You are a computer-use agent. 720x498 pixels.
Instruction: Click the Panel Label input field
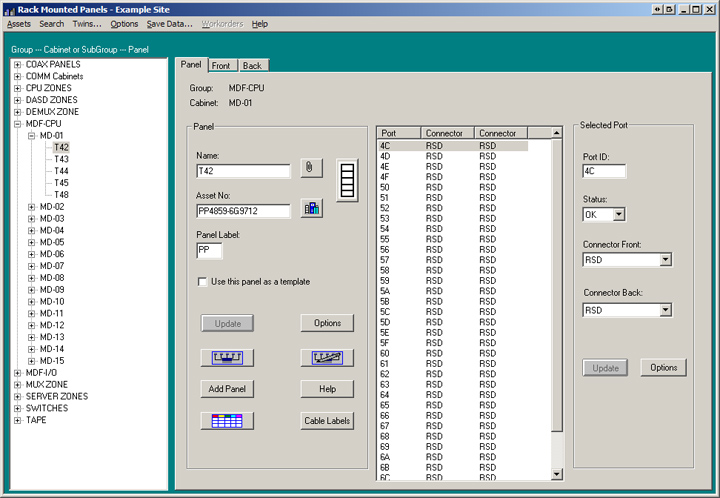(x=209, y=251)
